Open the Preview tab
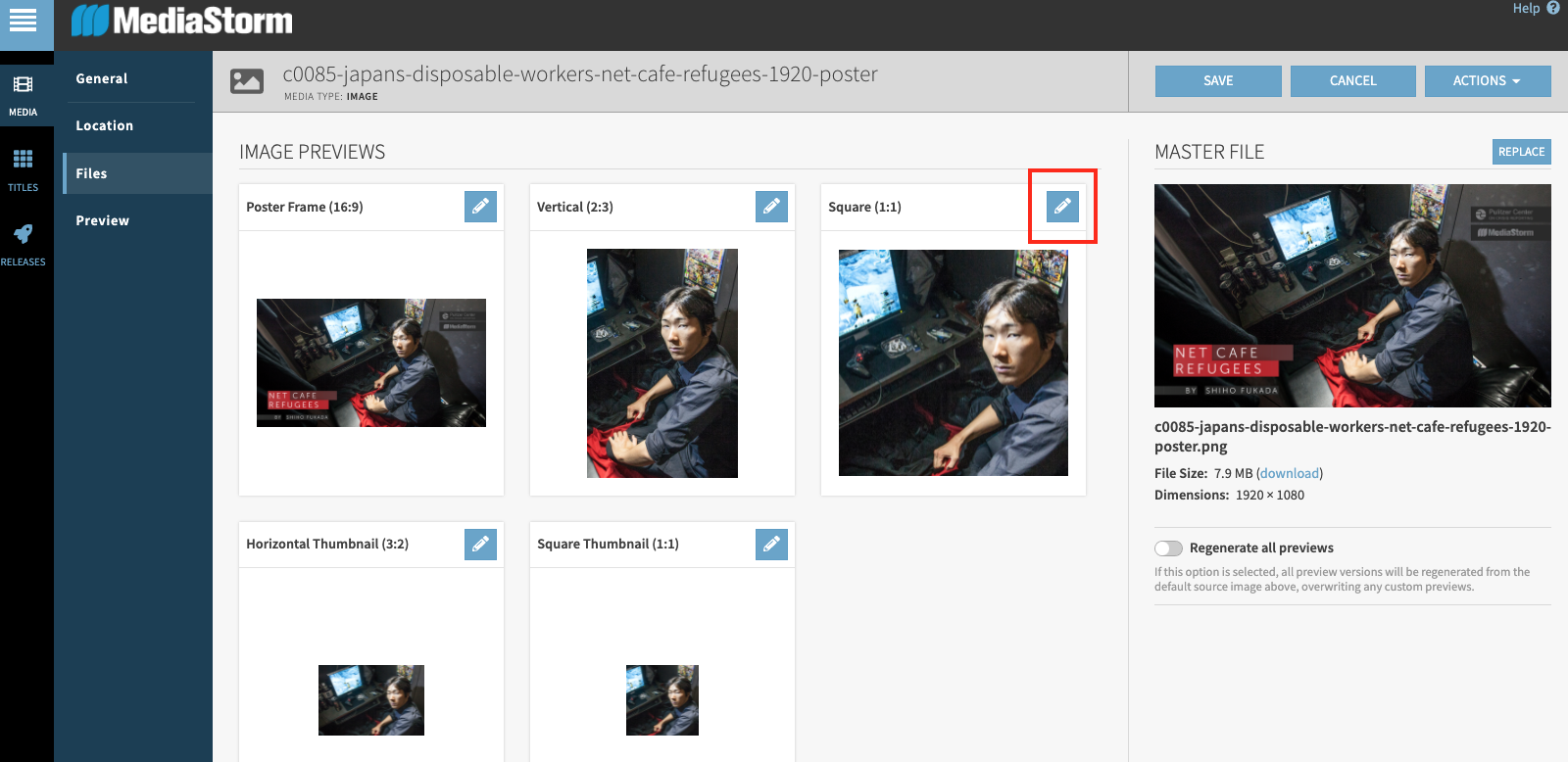Image resolution: width=1568 pixels, height=762 pixels. [102, 220]
